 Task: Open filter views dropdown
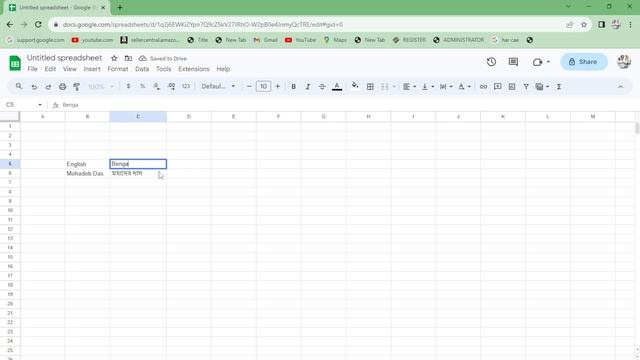point(542,87)
